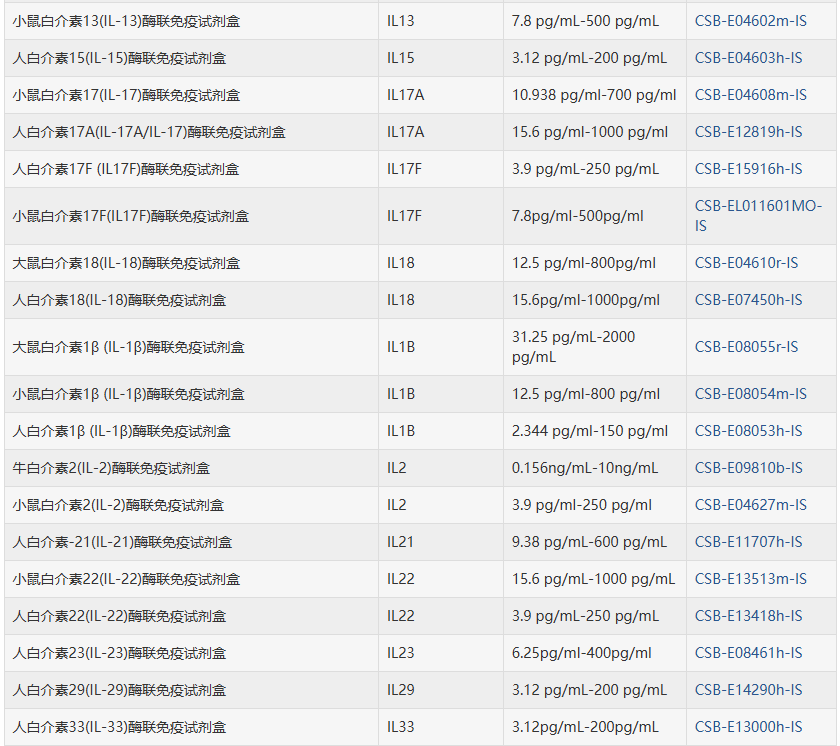Select product name 人白介素23(IL-23)酶联免疫试剂盒
This screenshot has width=840, height=746.
[x=119, y=653]
